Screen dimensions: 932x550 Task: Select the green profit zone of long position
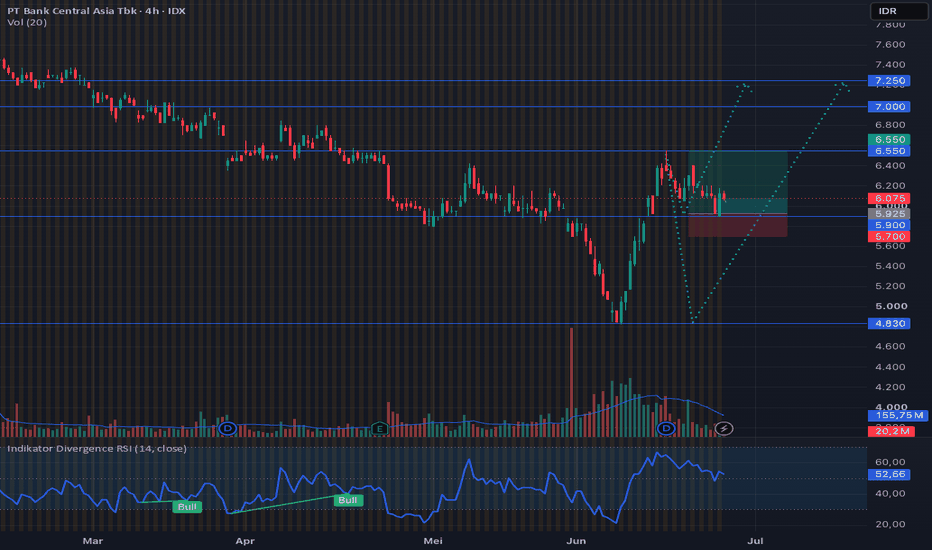coord(738,182)
